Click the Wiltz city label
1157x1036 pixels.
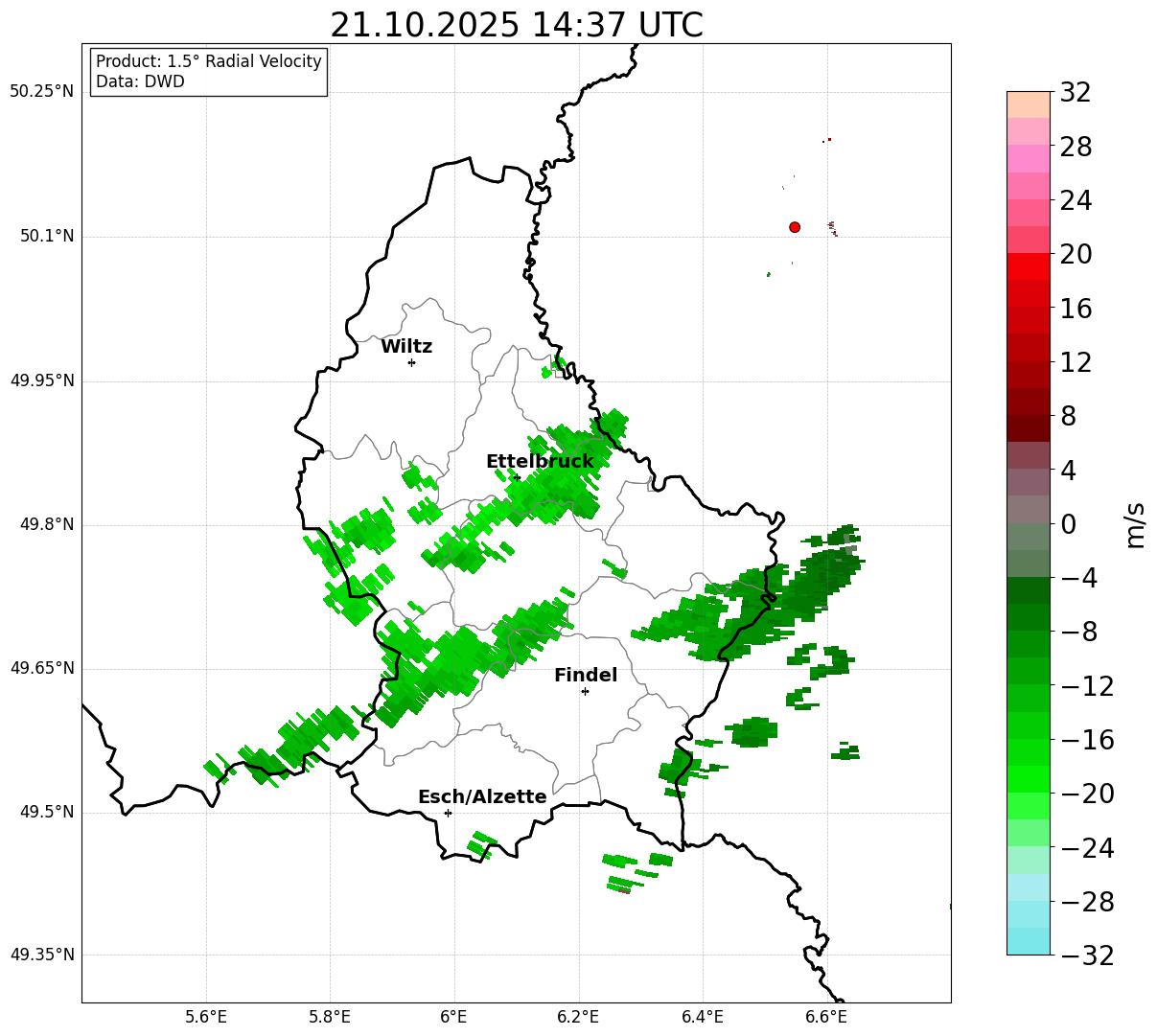tap(406, 347)
